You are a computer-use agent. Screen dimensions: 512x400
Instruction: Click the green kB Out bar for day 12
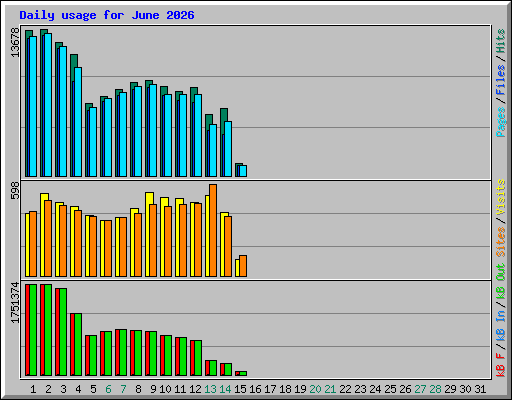coord(198,358)
